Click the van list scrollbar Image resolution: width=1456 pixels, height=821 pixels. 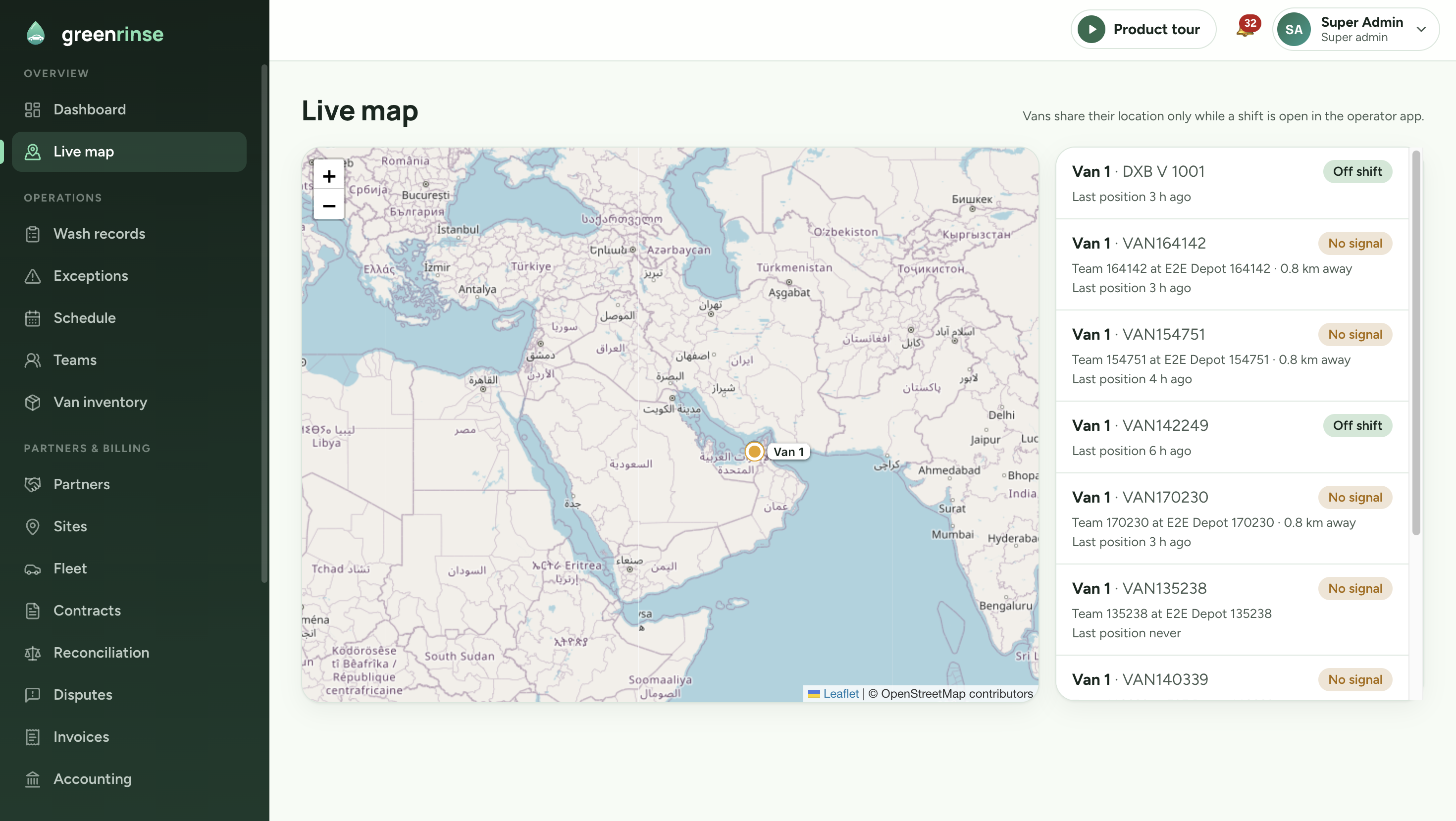tap(1416, 342)
